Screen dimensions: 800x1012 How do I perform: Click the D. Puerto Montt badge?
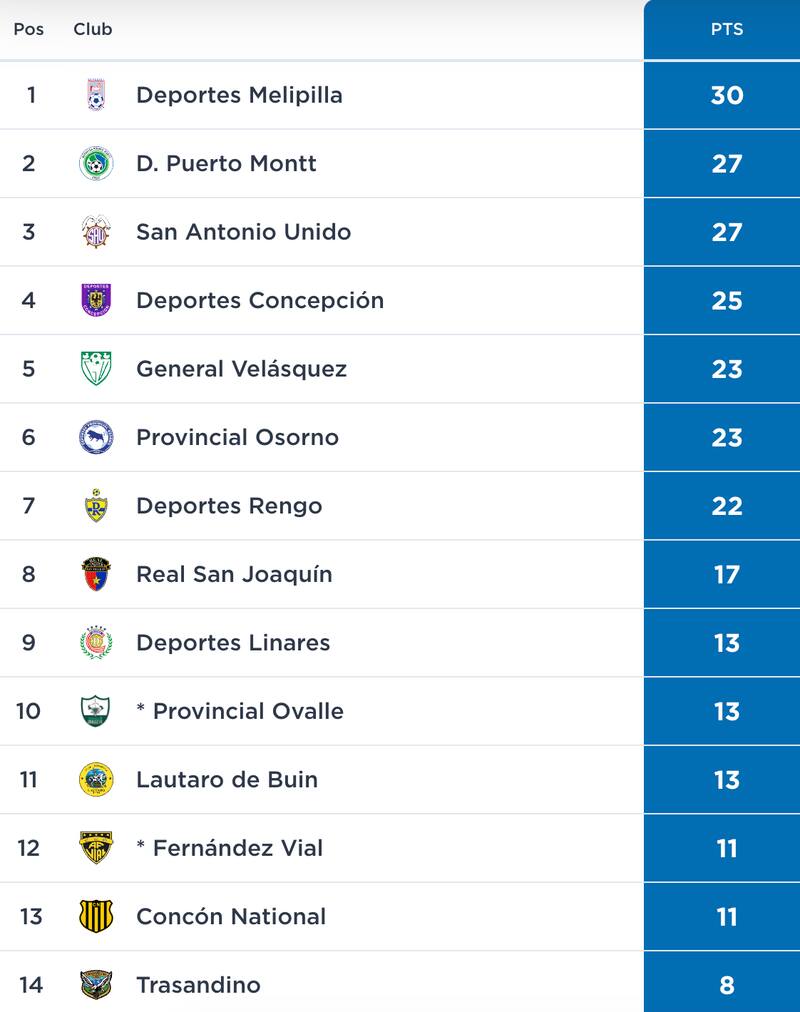pos(97,163)
